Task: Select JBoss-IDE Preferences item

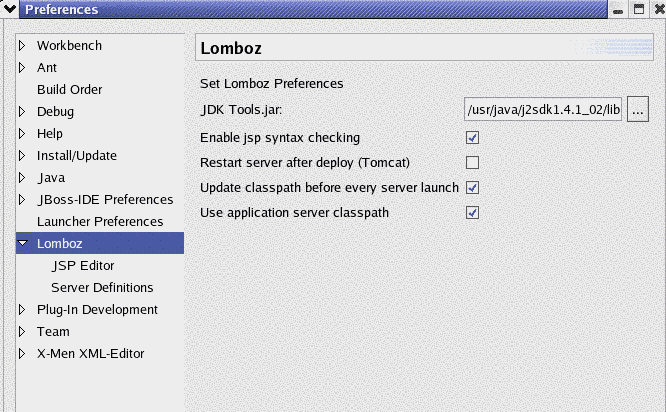Action: [x=105, y=200]
